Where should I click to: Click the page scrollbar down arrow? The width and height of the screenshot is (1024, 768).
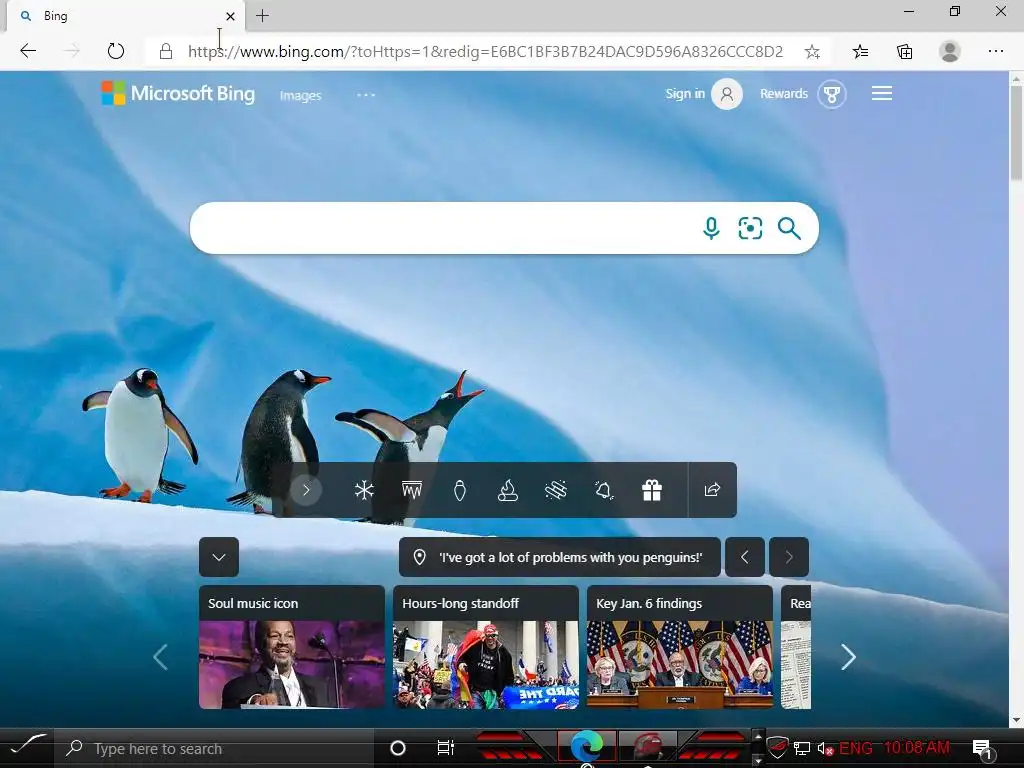[1016, 720]
